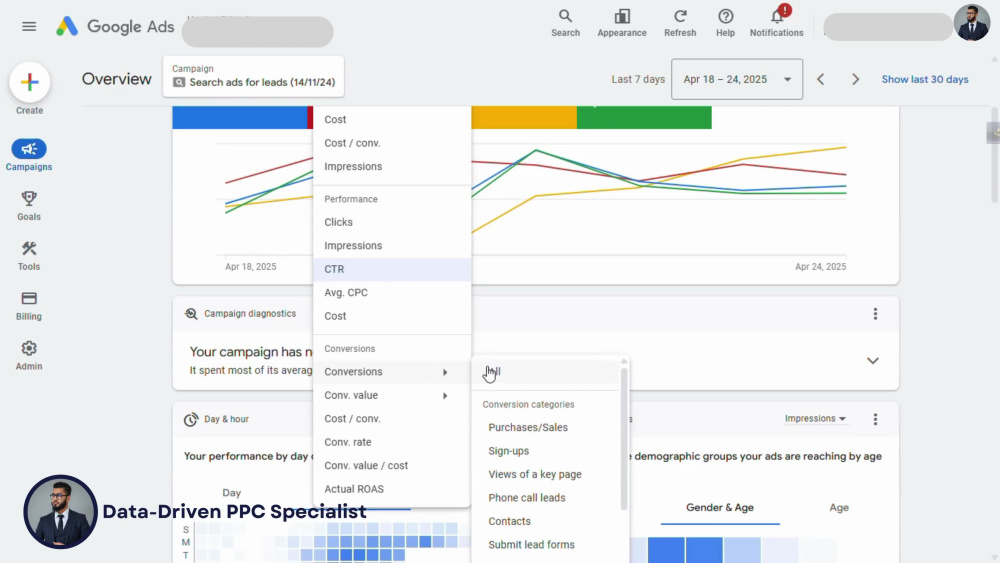Choose Submit lead forms category
This screenshot has height=563, width=1000.
[545, 545]
